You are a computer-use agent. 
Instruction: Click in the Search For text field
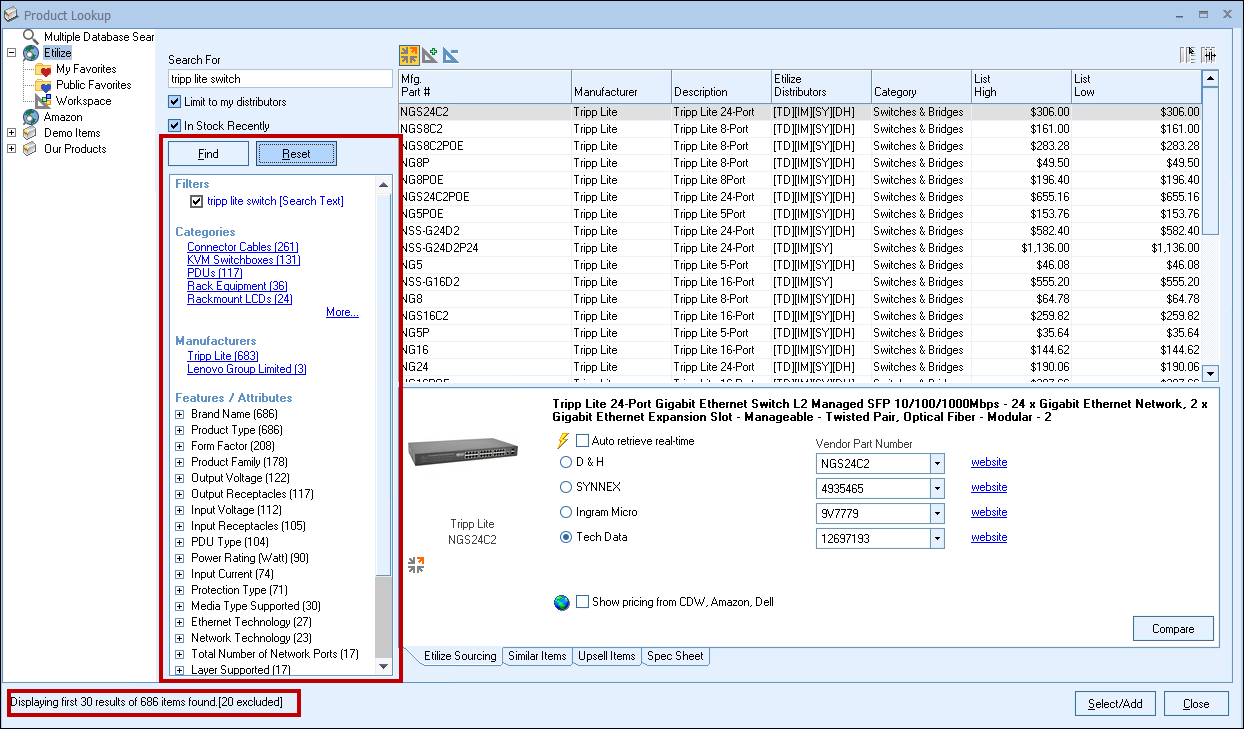[x=280, y=79]
